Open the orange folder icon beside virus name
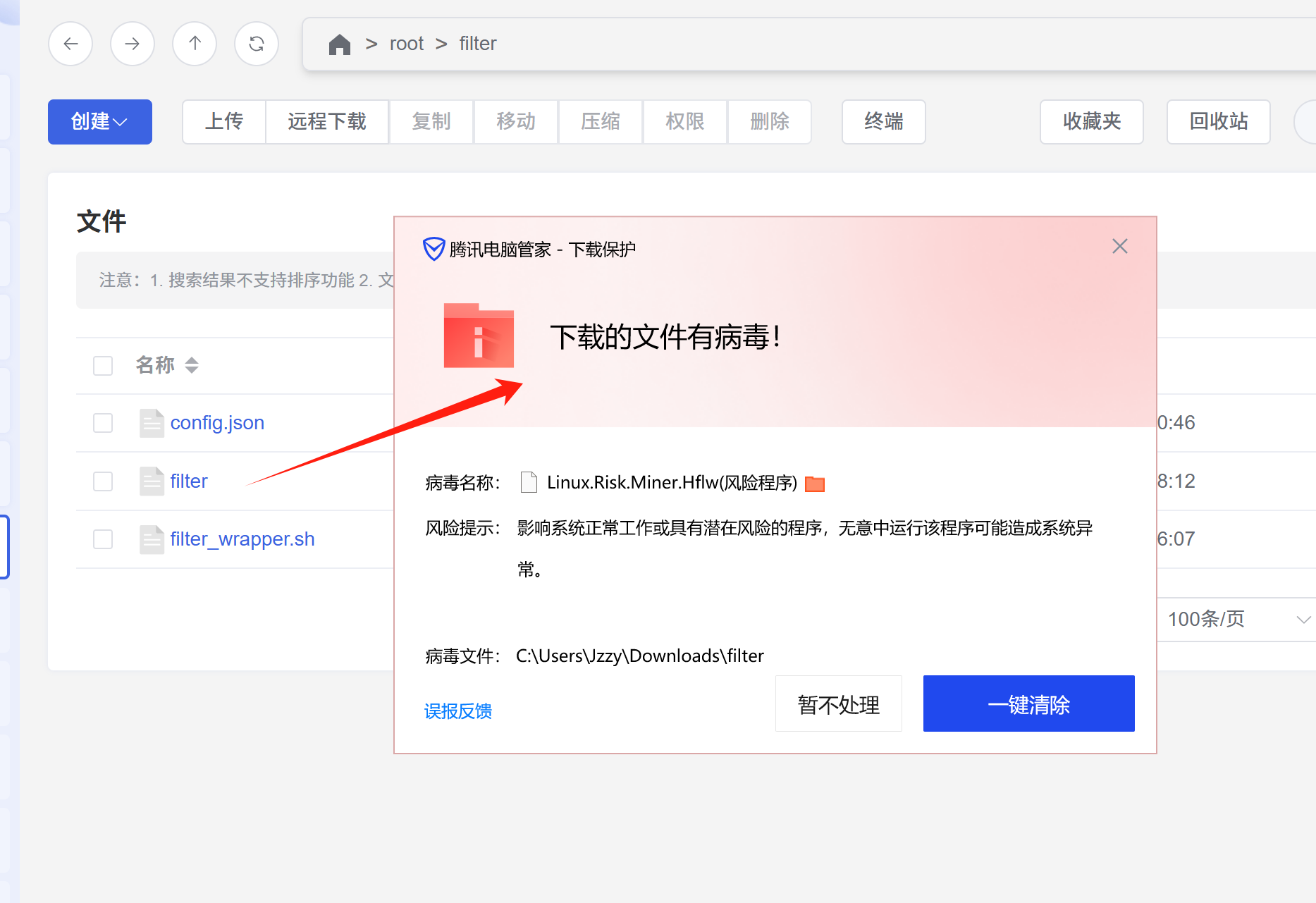Screen dimensions: 1316x903 (x=815, y=484)
